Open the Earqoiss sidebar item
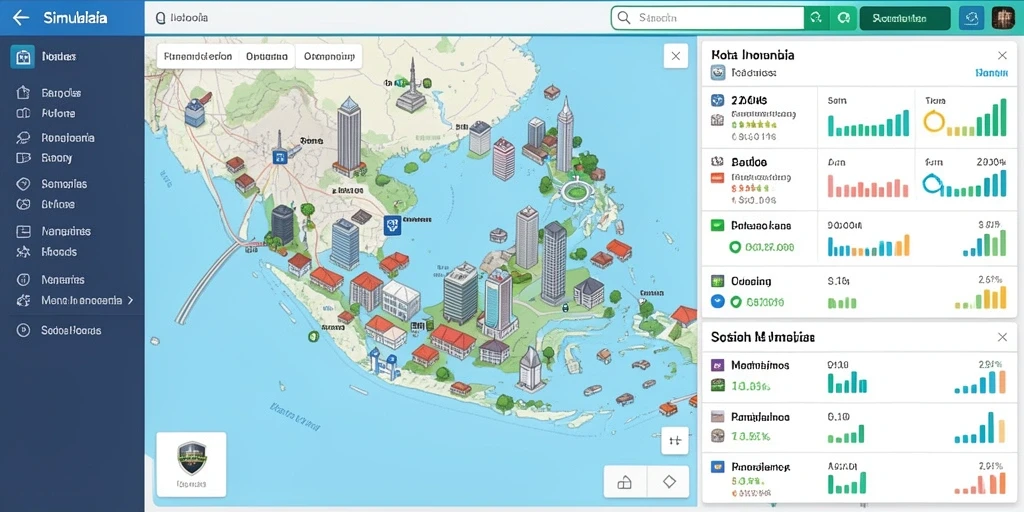1024x512 pixels. (x=50, y=93)
